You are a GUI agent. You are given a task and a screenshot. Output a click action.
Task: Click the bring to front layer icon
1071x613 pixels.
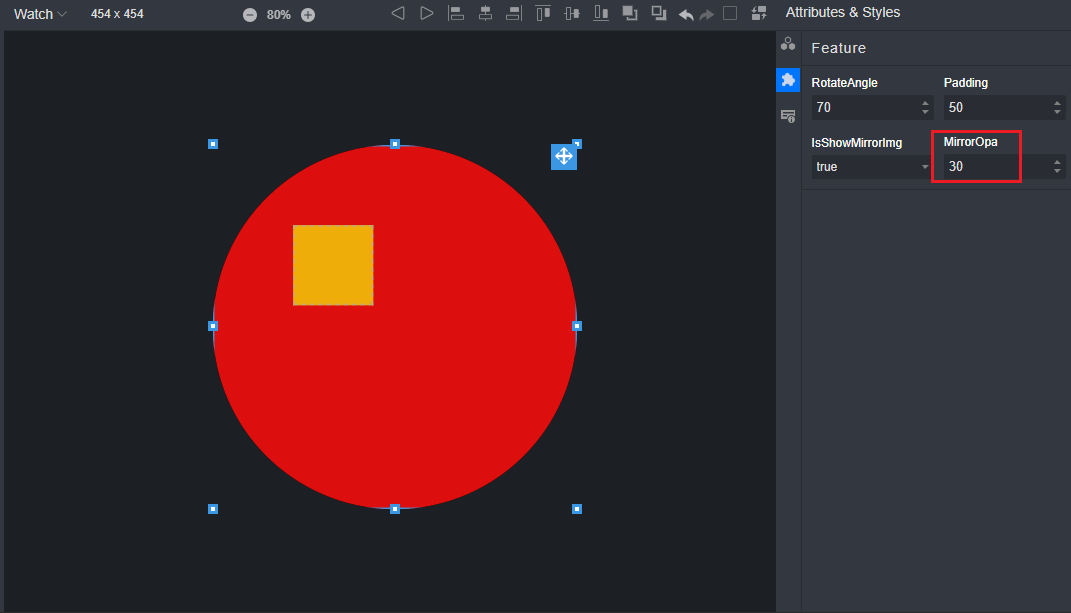coord(630,13)
